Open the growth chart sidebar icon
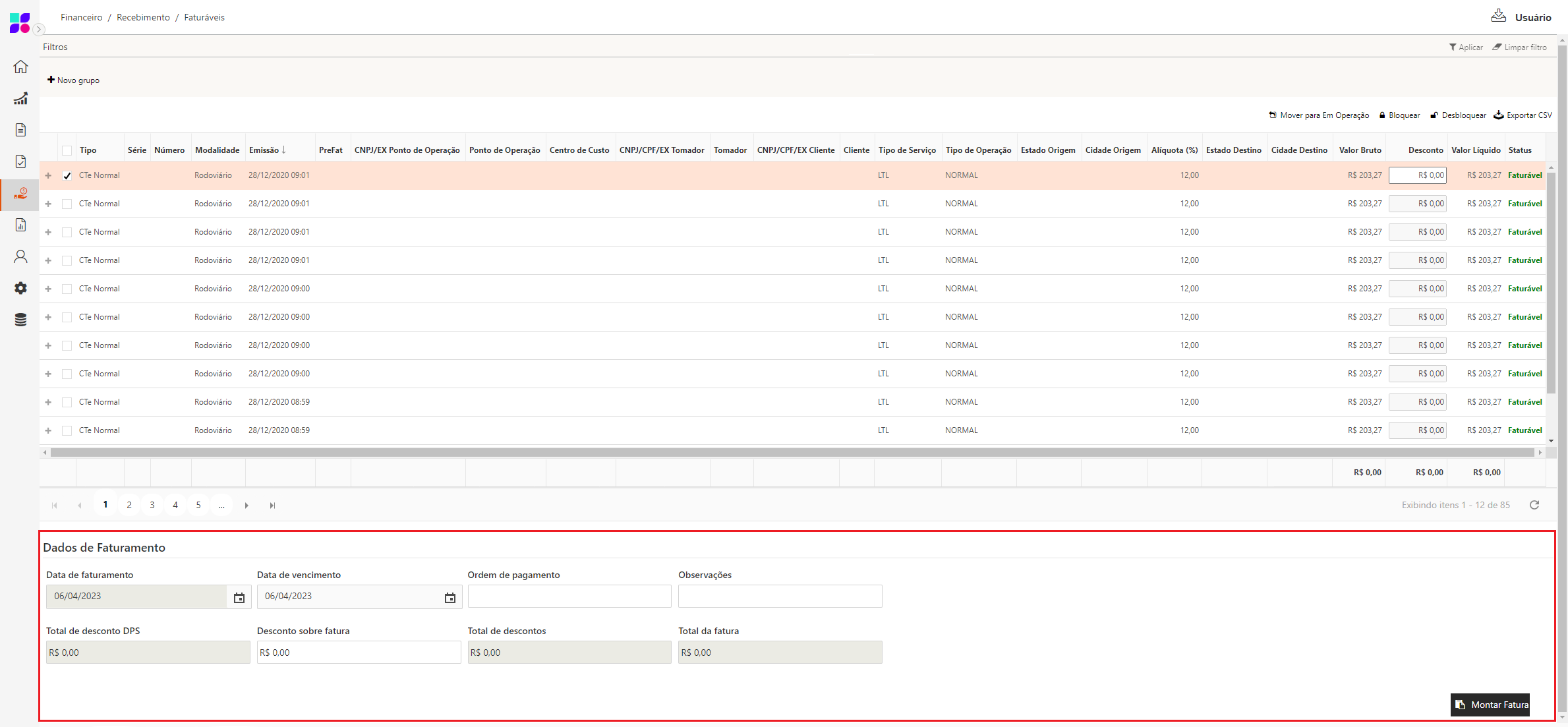The image size is (1568, 727). pos(20,99)
